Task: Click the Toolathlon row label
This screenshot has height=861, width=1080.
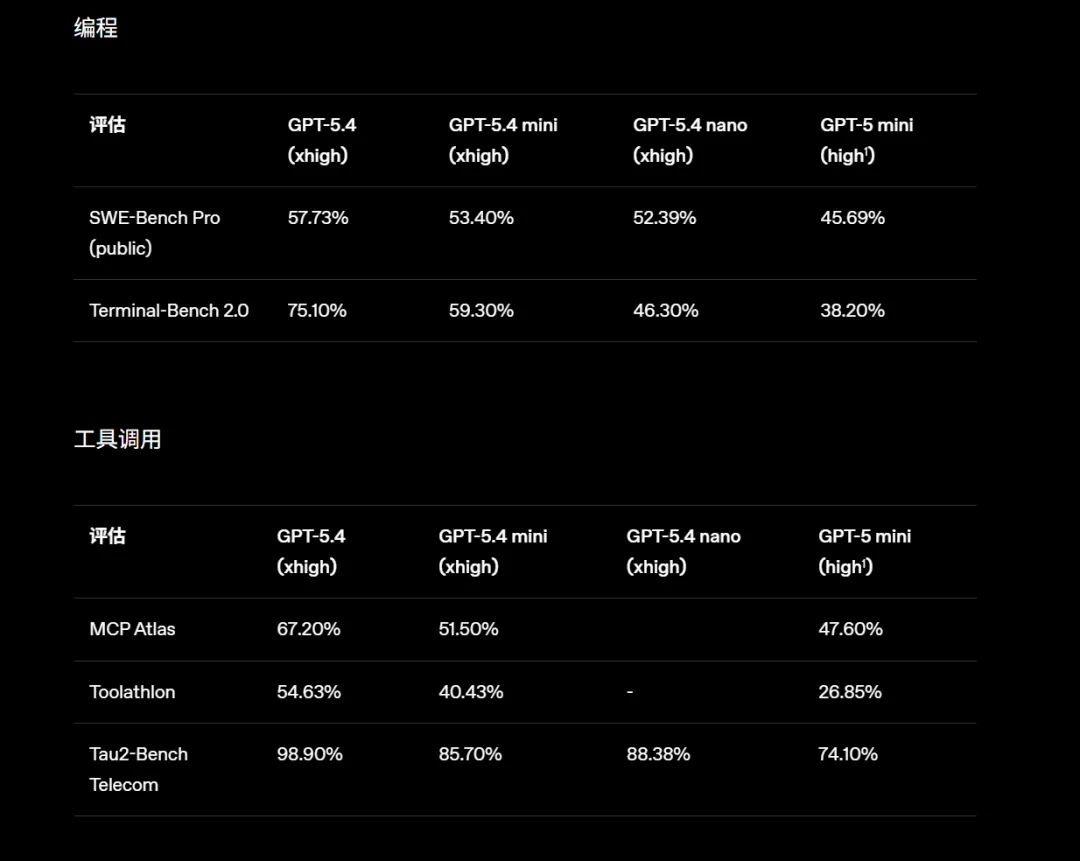Action: tap(132, 692)
